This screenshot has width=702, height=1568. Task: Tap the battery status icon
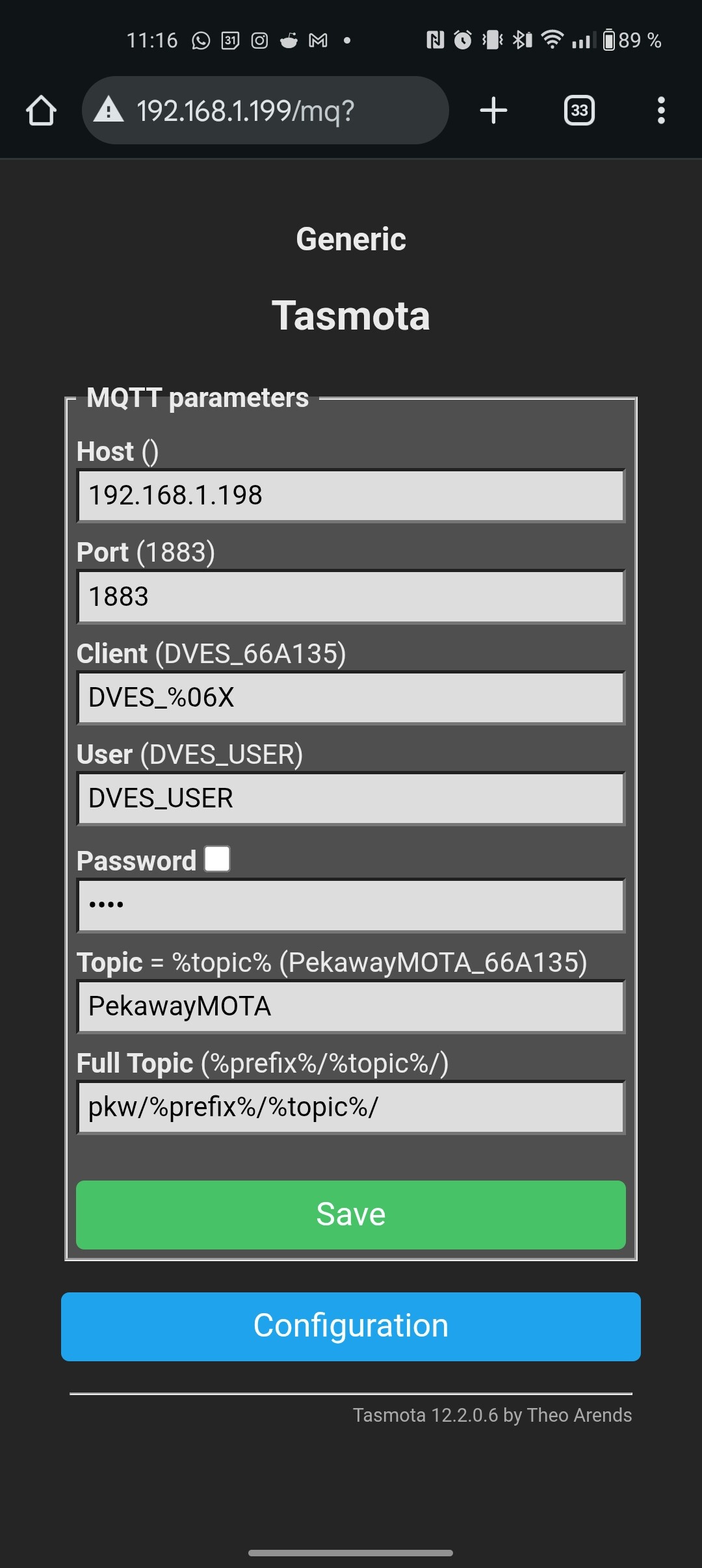(x=608, y=40)
